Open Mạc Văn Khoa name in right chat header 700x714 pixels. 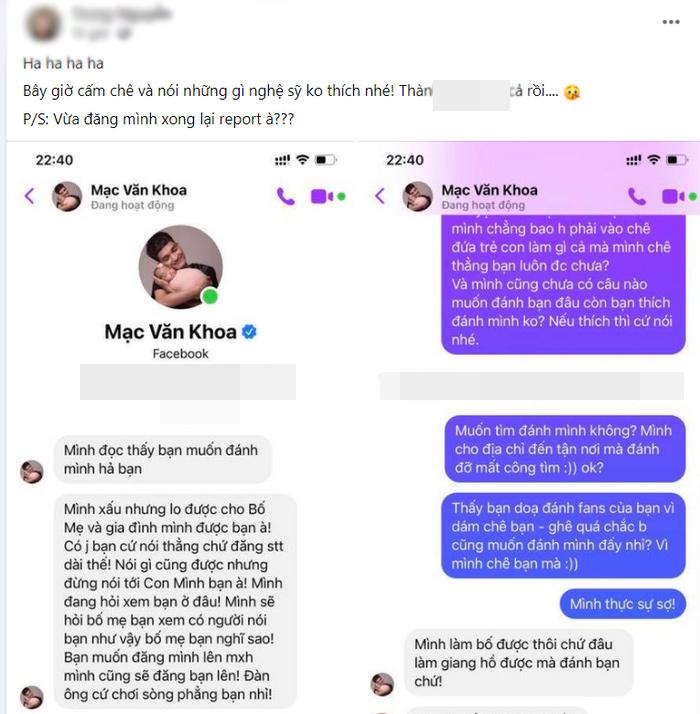(490, 190)
